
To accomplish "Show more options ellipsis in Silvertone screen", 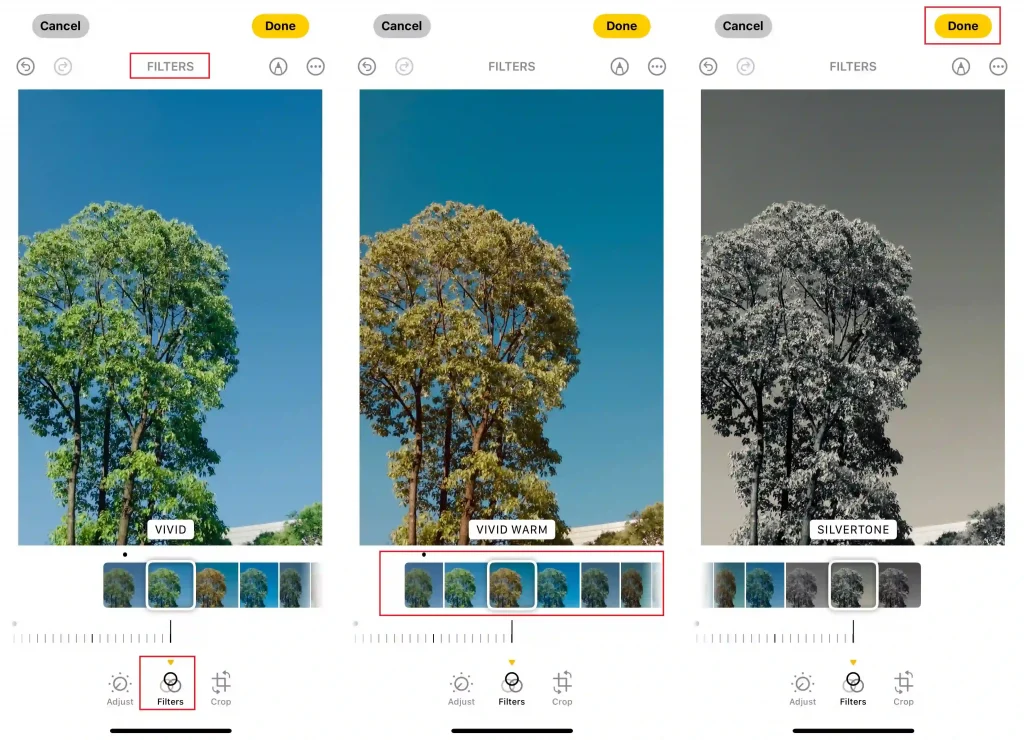I will coord(998,67).
